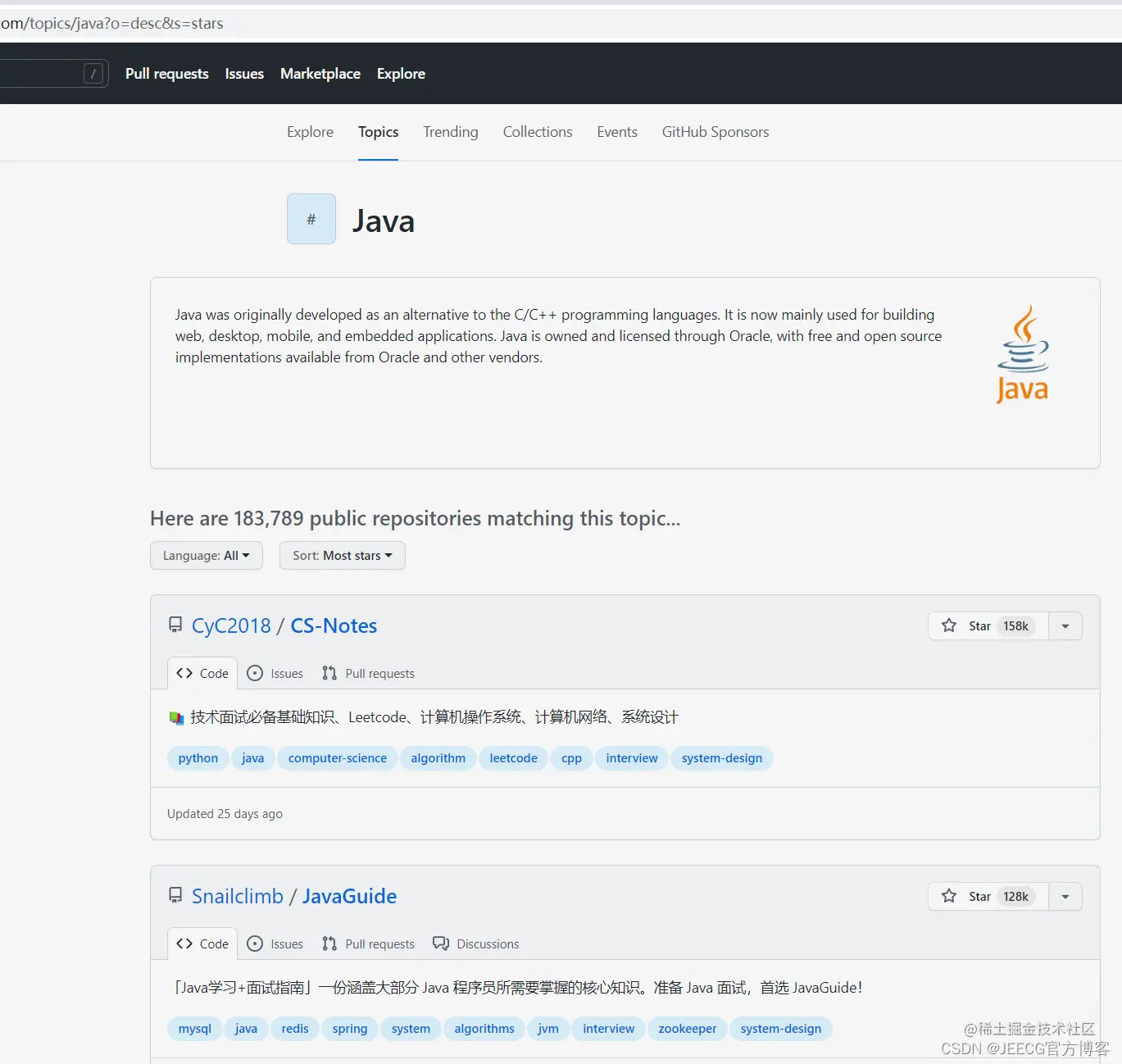Open the Sort: Most stars dropdown
1122x1064 pixels.
(x=342, y=556)
